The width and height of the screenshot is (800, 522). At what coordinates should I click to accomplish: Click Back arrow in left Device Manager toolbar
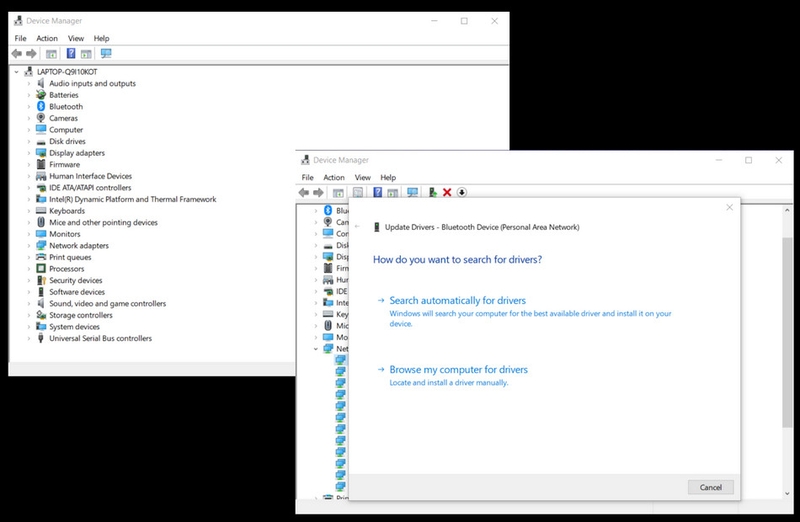click(x=16, y=54)
